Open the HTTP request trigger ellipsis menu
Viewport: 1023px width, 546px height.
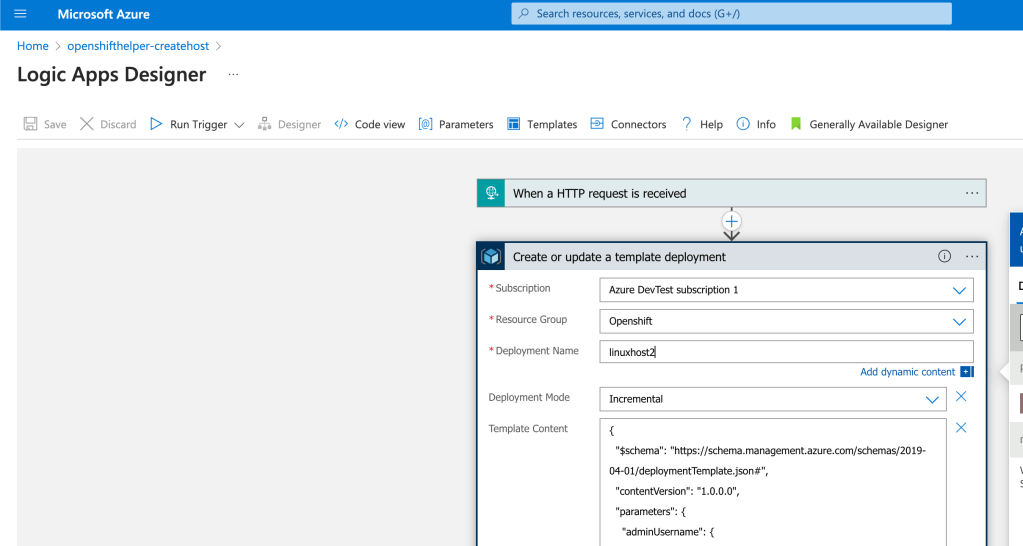point(971,193)
